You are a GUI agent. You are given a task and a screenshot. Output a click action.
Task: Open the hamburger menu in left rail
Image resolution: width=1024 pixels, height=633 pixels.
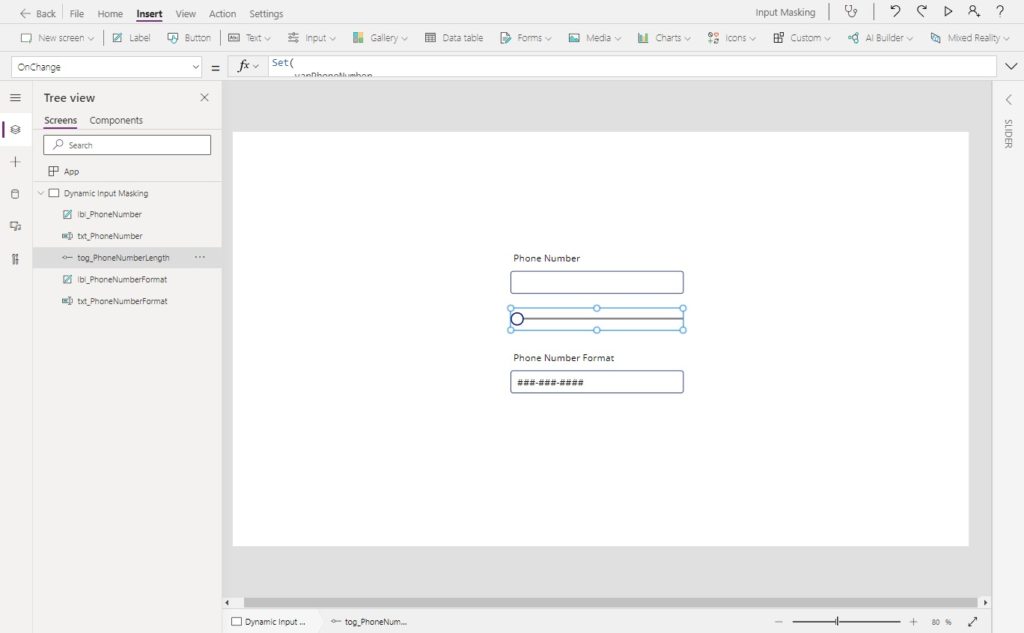(16, 98)
